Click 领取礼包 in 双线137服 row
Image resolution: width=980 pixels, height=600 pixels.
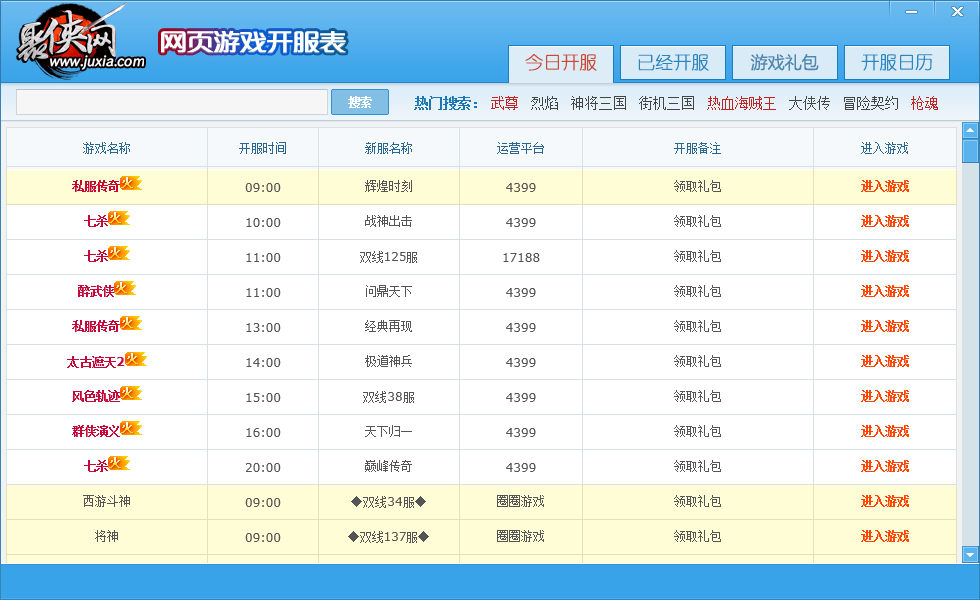[x=698, y=536]
